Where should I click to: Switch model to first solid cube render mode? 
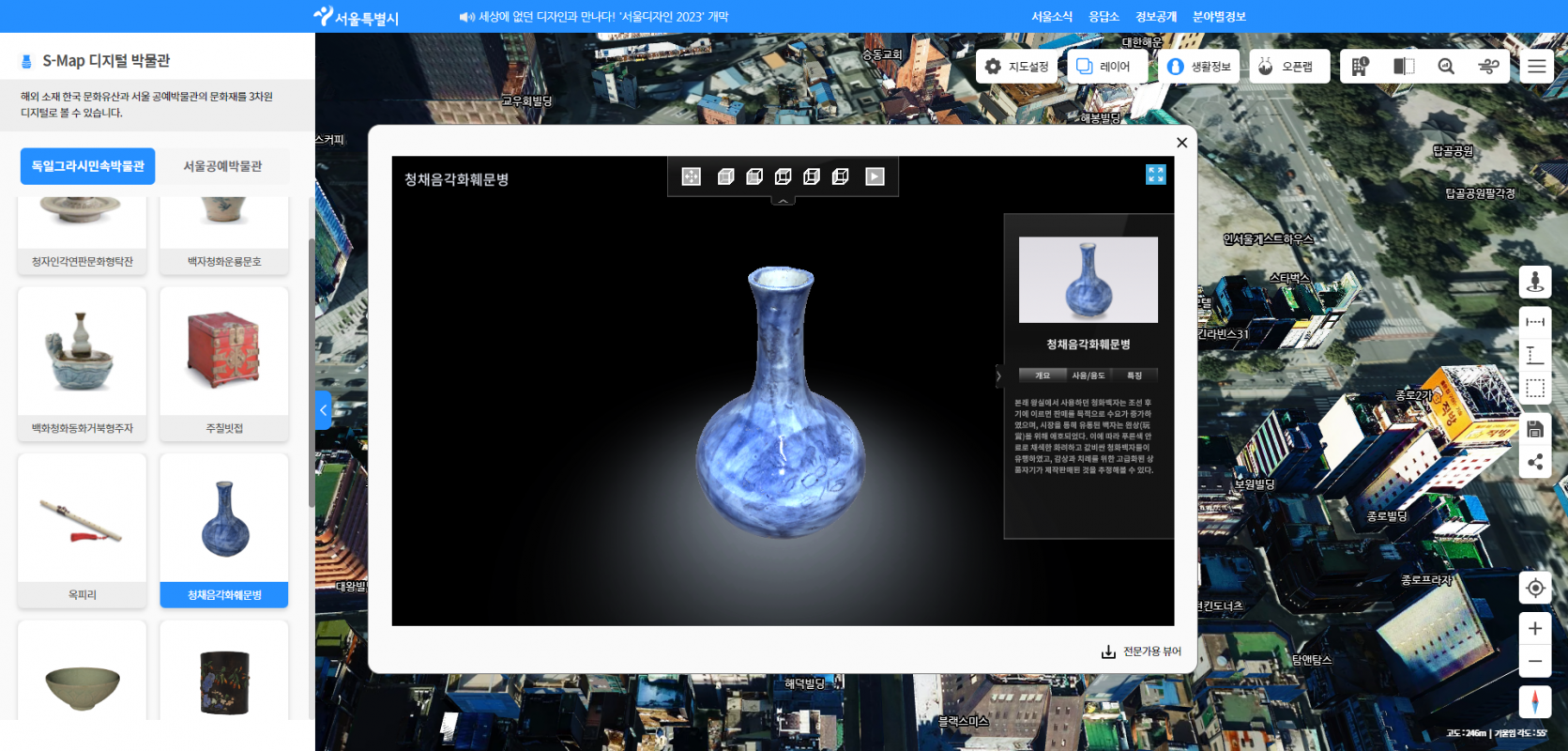click(725, 176)
